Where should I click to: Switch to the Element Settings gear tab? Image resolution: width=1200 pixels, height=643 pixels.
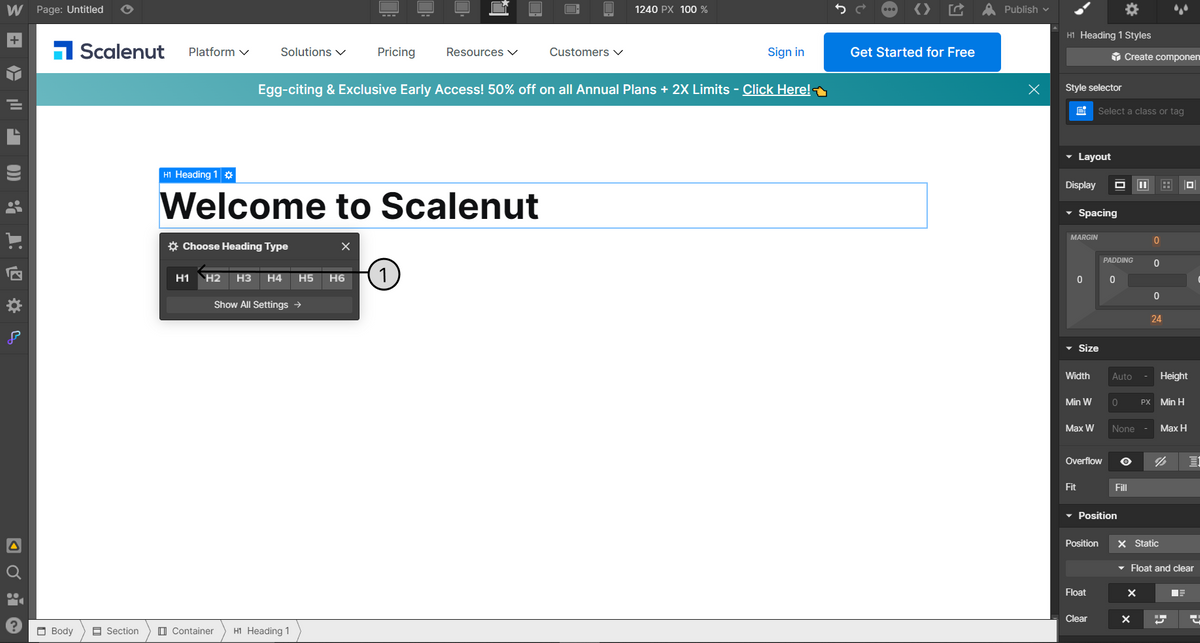click(x=1131, y=9)
